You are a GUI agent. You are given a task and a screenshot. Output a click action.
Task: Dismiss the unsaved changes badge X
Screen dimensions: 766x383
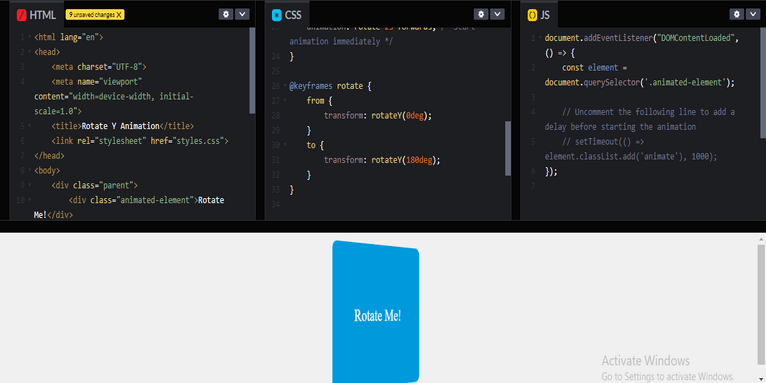pyautogui.click(x=119, y=15)
